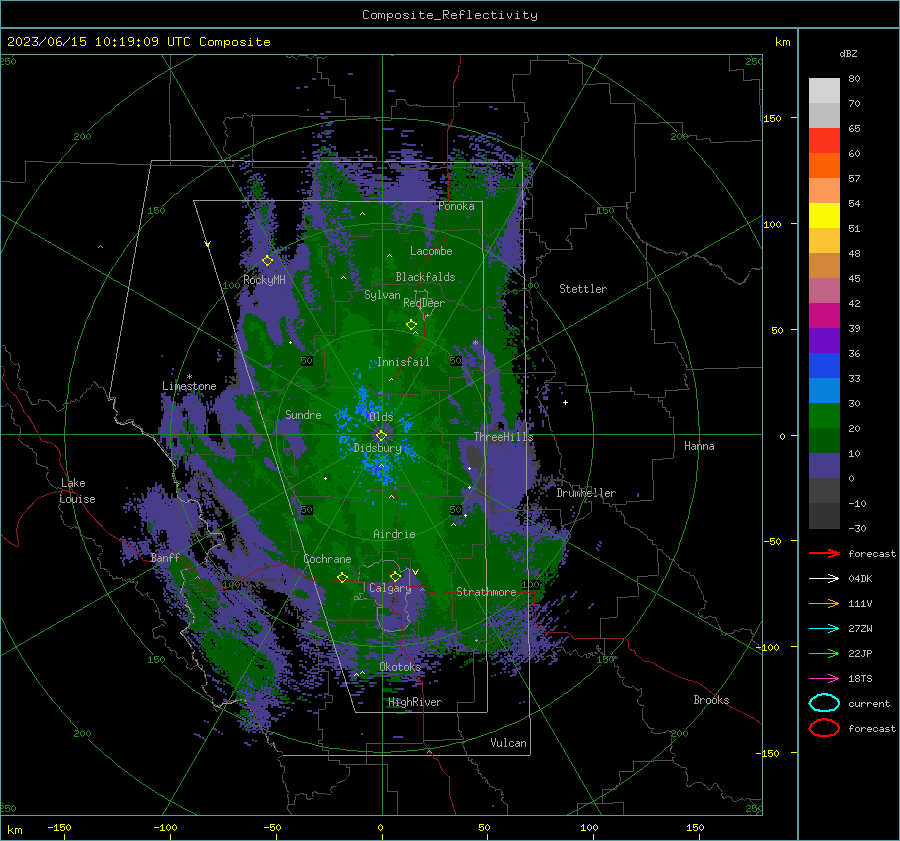This screenshot has width=900, height=841.
Task: Click the red forecast arrow in legend
Action: [824, 553]
